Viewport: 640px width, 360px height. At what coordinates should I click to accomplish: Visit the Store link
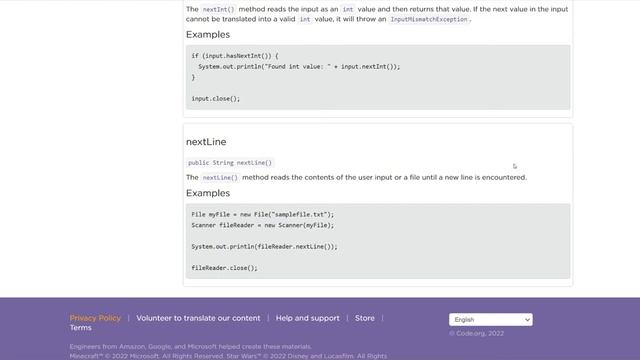point(364,318)
